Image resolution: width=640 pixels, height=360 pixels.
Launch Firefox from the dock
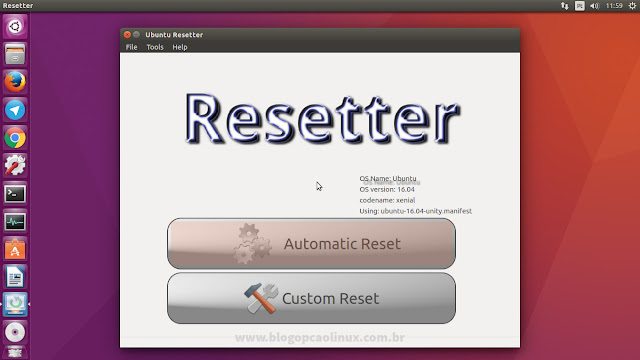pyautogui.click(x=15, y=82)
